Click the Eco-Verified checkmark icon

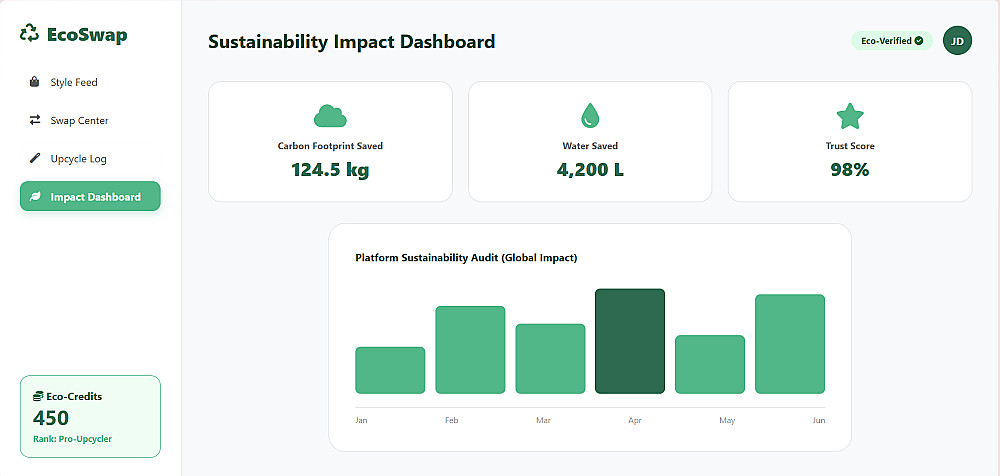pyautogui.click(x=919, y=41)
